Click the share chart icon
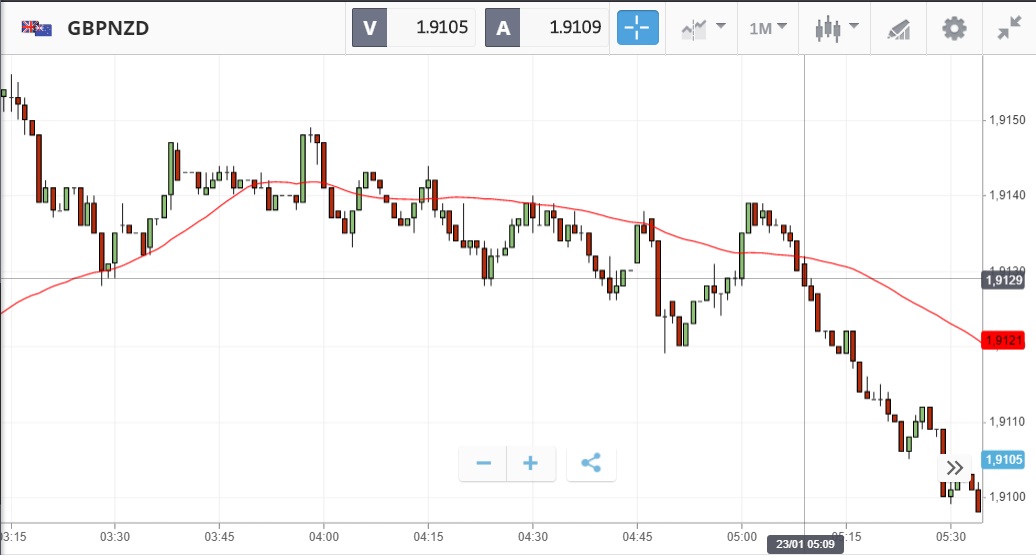The image size is (1036, 555). point(591,463)
